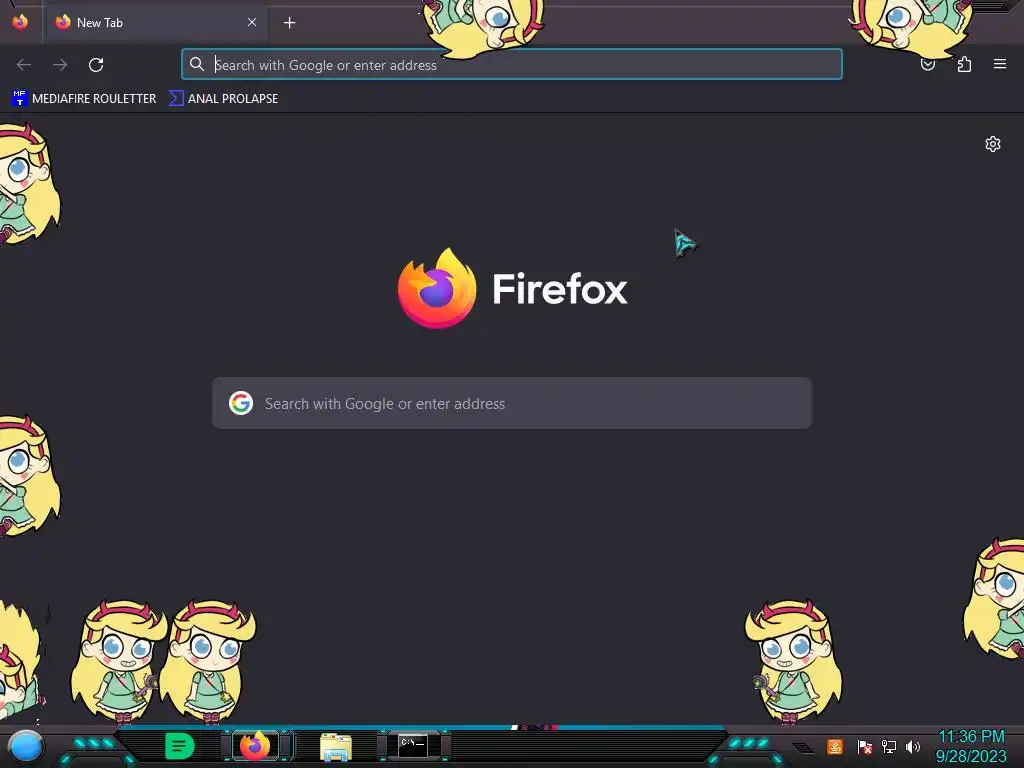Open Firefox View from the tab strip icon
1024x768 pixels.
point(20,22)
